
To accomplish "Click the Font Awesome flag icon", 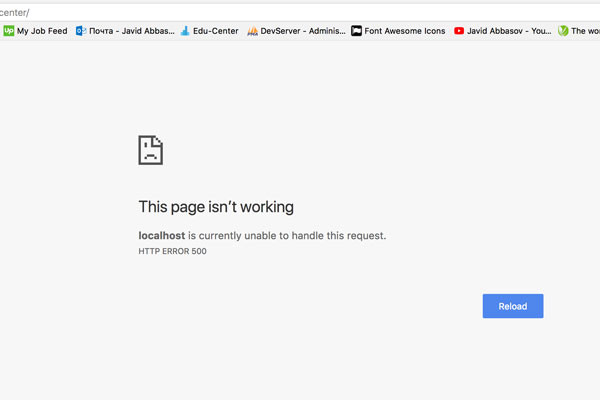I will (x=356, y=31).
